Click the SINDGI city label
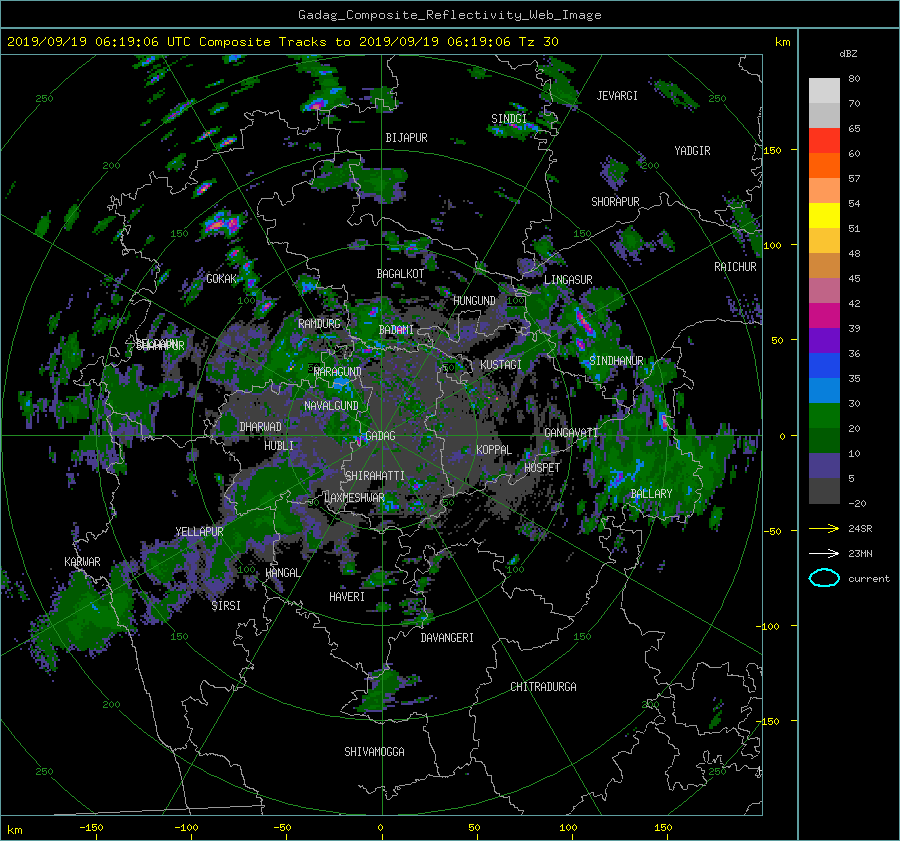 [x=509, y=118]
